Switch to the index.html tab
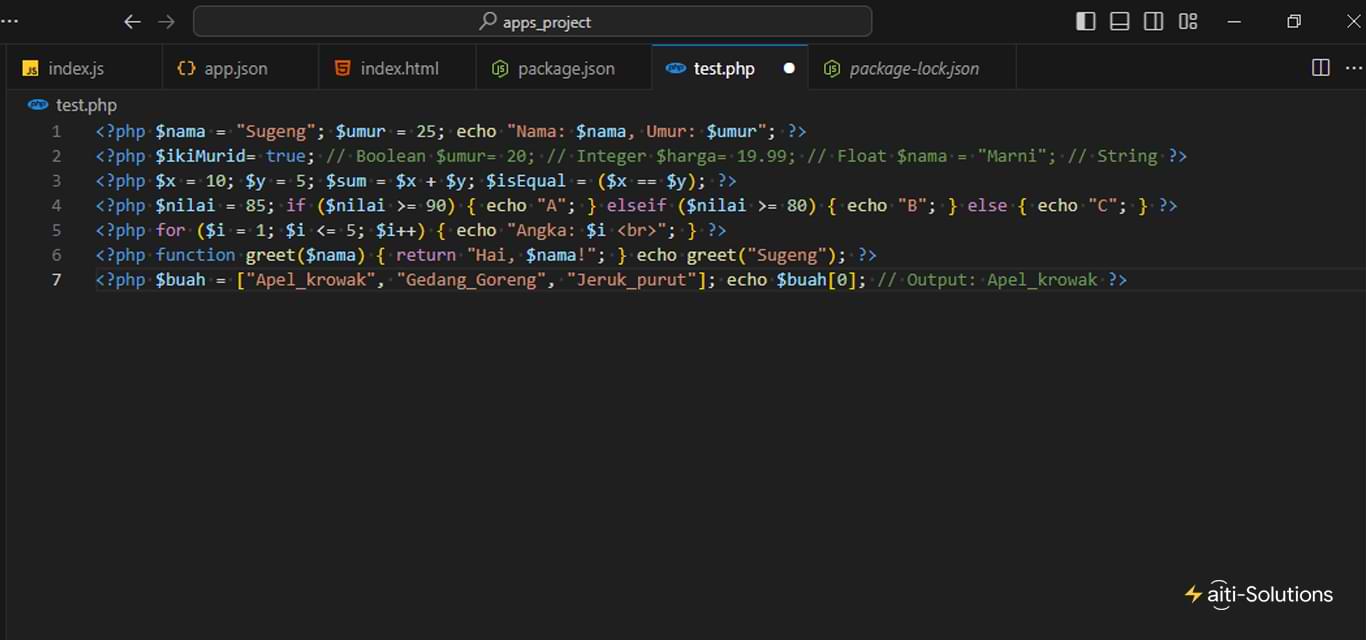This screenshot has height=640, width=1366. (397, 68)
